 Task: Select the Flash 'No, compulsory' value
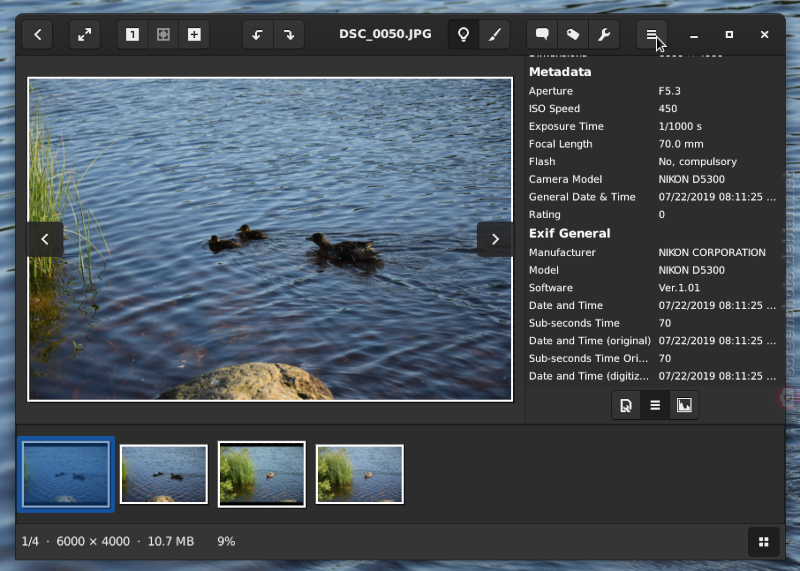[x=697, y=162]
